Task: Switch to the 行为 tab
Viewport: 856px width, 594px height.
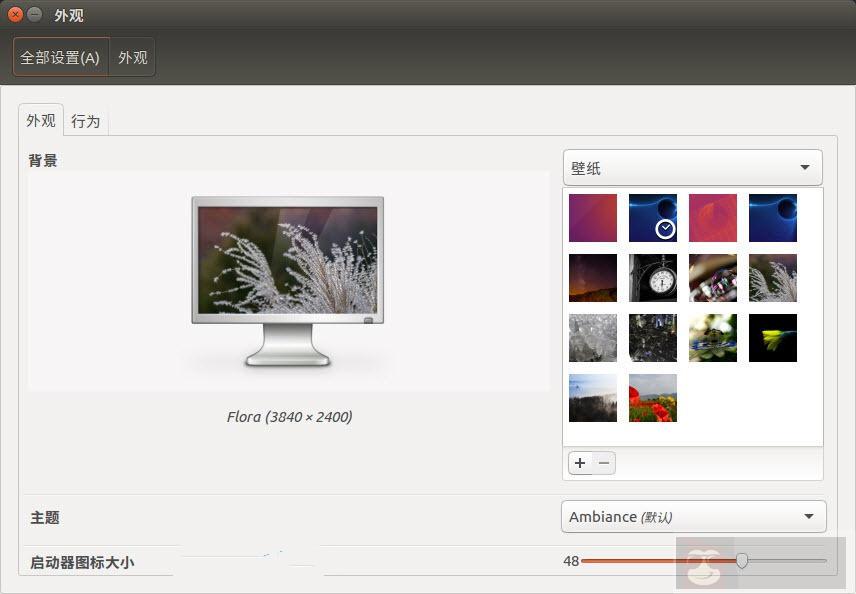Action: 85,121
